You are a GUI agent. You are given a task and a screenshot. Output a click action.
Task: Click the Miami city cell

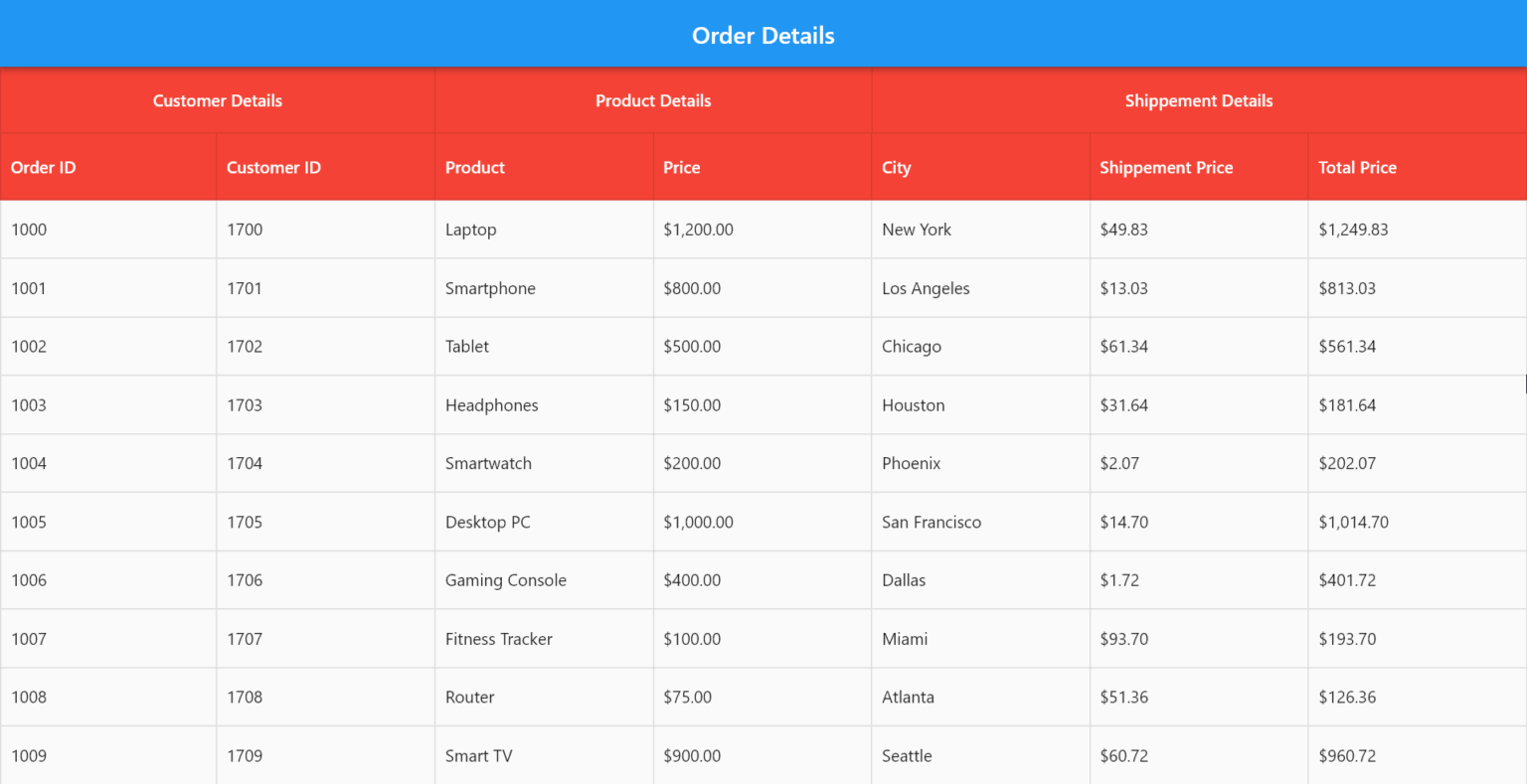click(x=905, y=638)
